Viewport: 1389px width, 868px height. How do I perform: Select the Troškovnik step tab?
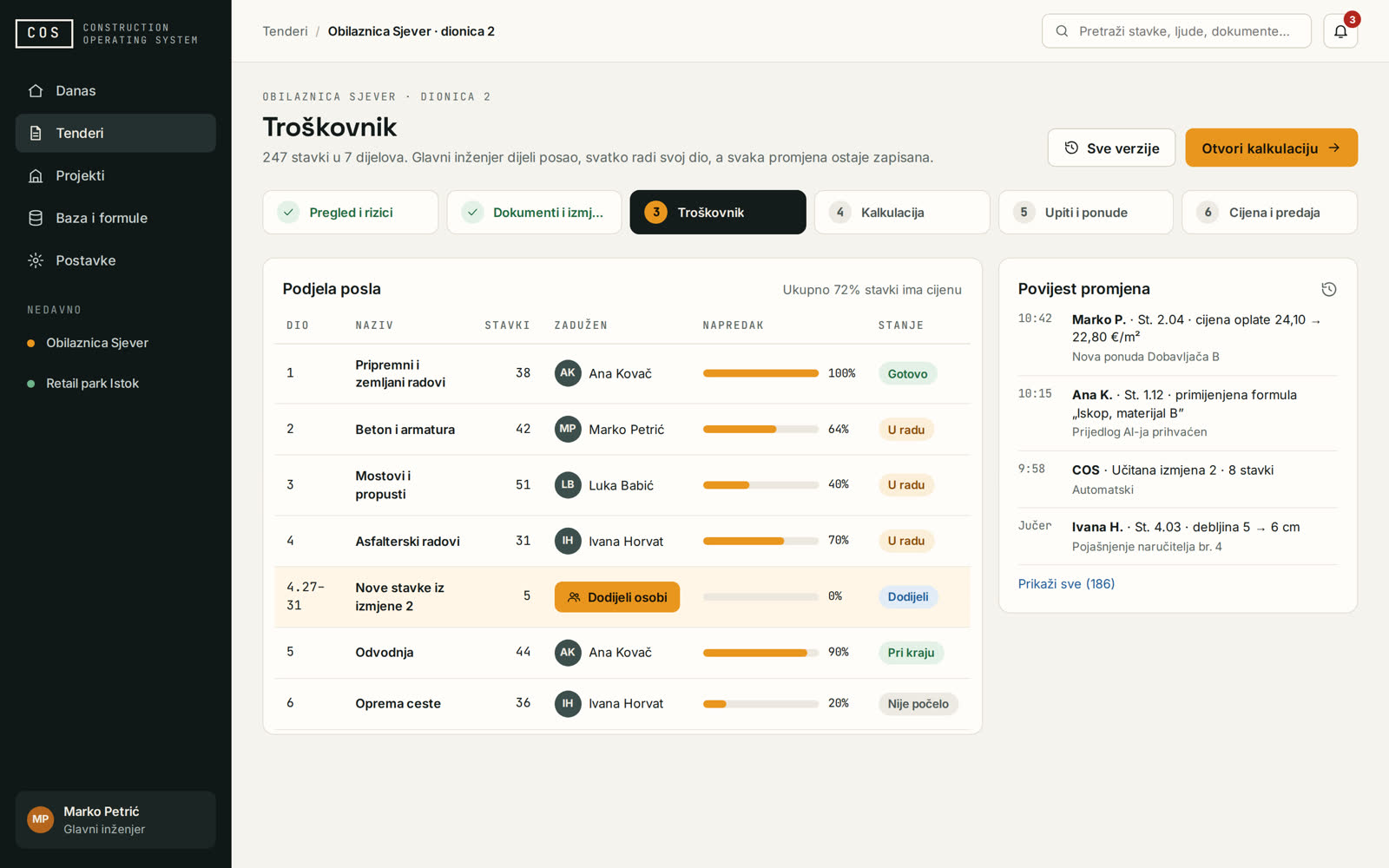pos(718,212)
